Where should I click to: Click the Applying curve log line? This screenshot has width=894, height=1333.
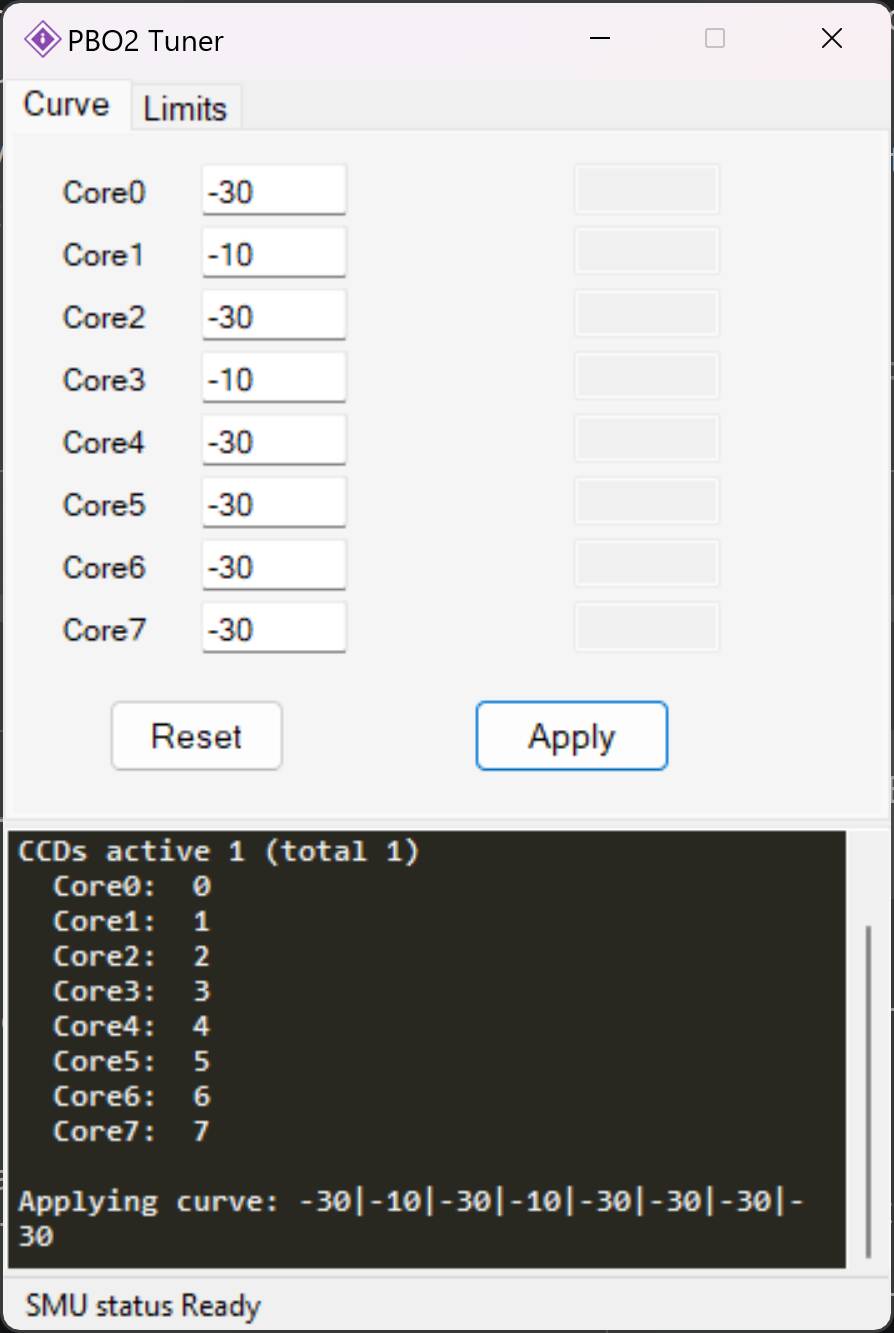(x=412, y=1218)
